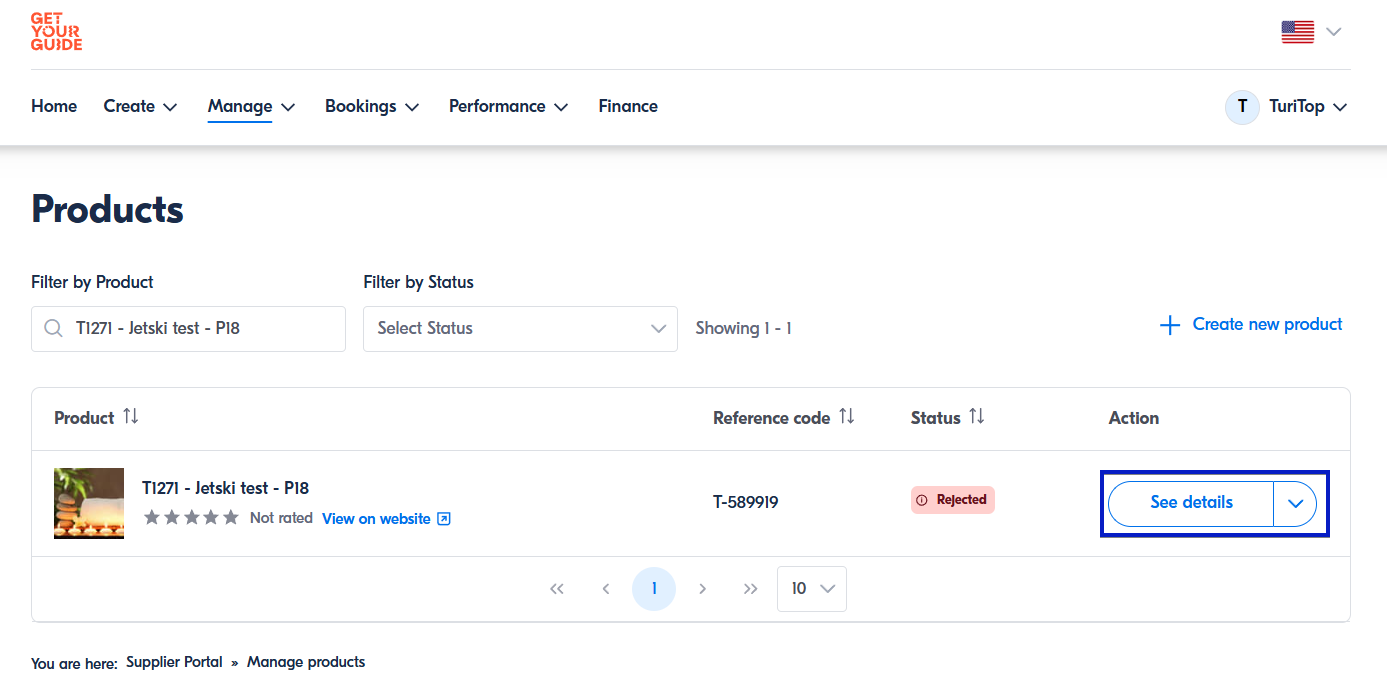Viewport: 1387px width, 690px height.
Task: Click the See details button
Action: coord(1190,503)
